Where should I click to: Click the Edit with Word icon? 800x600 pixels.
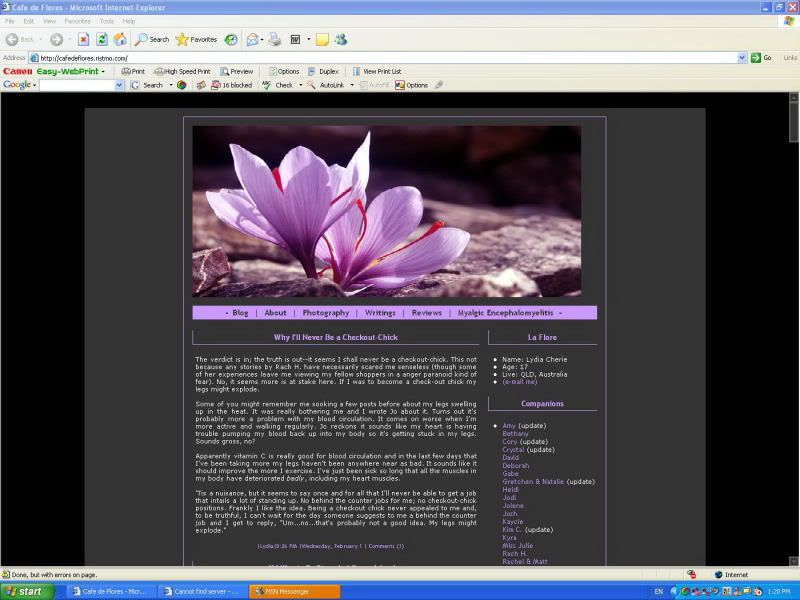pyautogui.click(x=295, y=39)
